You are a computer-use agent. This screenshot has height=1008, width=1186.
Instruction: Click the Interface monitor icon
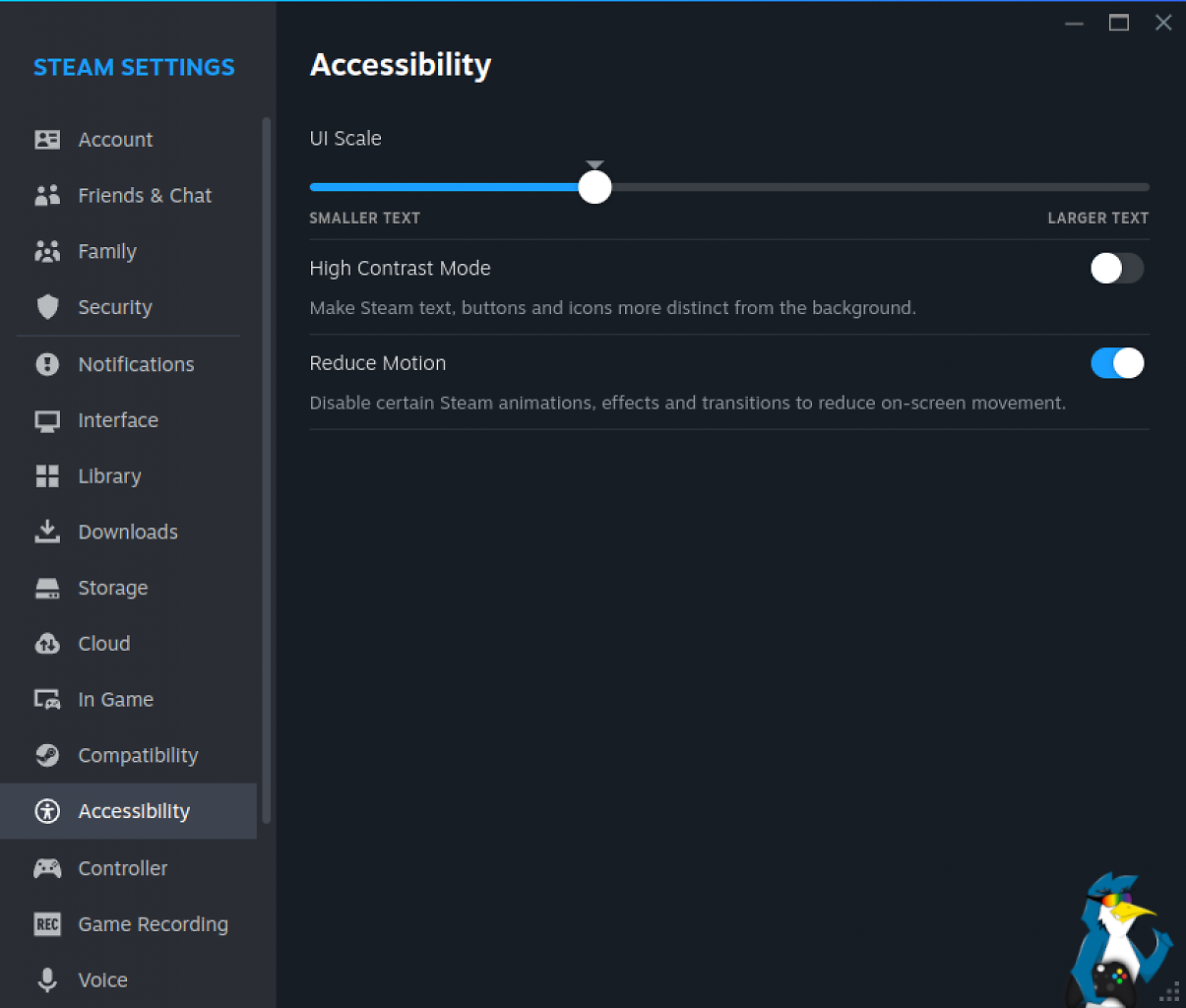(47, 421)
